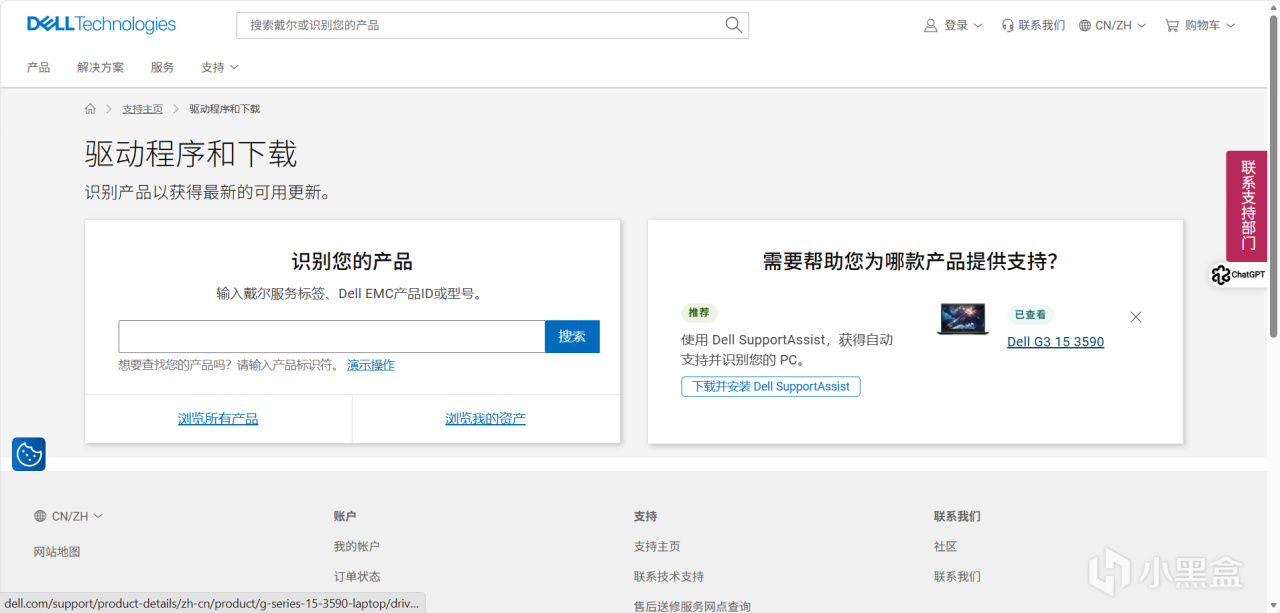1280x613 pixels.
Task: Click the magnifier icon in top search bar
Action: tap(734, 25)
